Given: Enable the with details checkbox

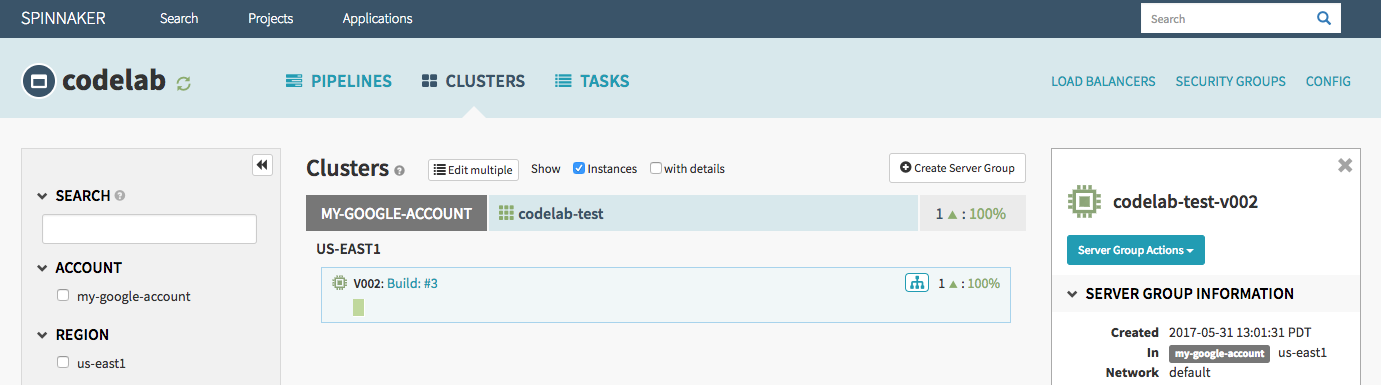Looking at the screenshot, I should [656, 168].
